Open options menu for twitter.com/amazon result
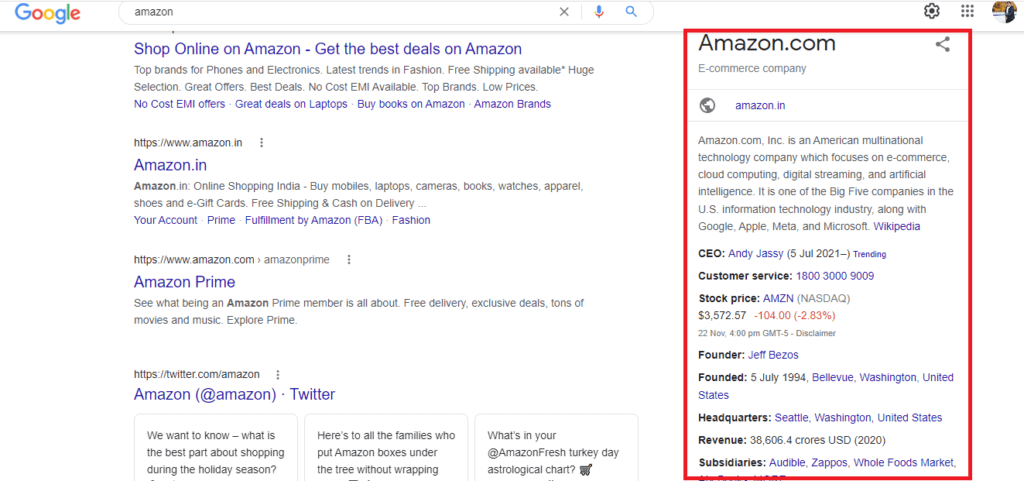The image size is (1024, 481). coord(278,375)
